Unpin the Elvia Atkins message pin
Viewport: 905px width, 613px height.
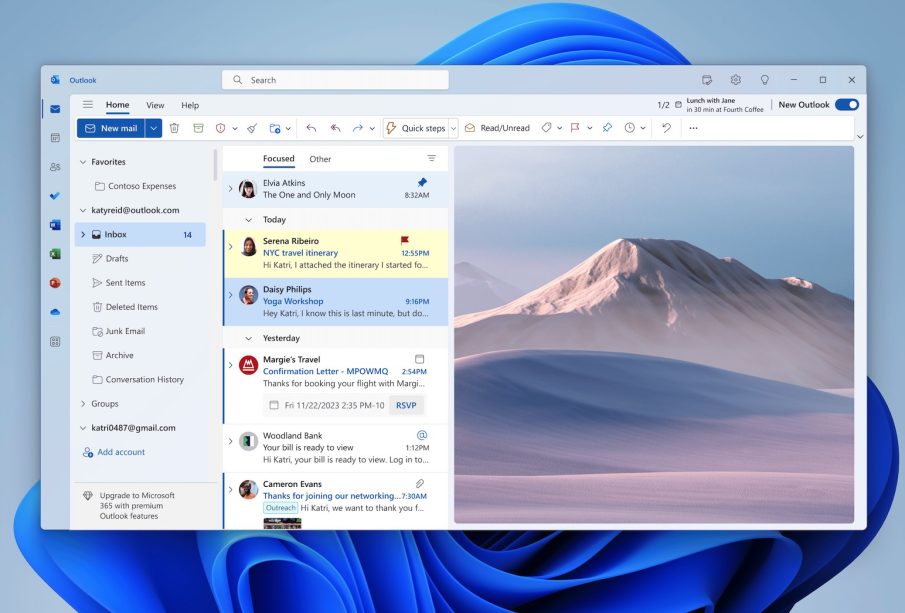[422, 182]
